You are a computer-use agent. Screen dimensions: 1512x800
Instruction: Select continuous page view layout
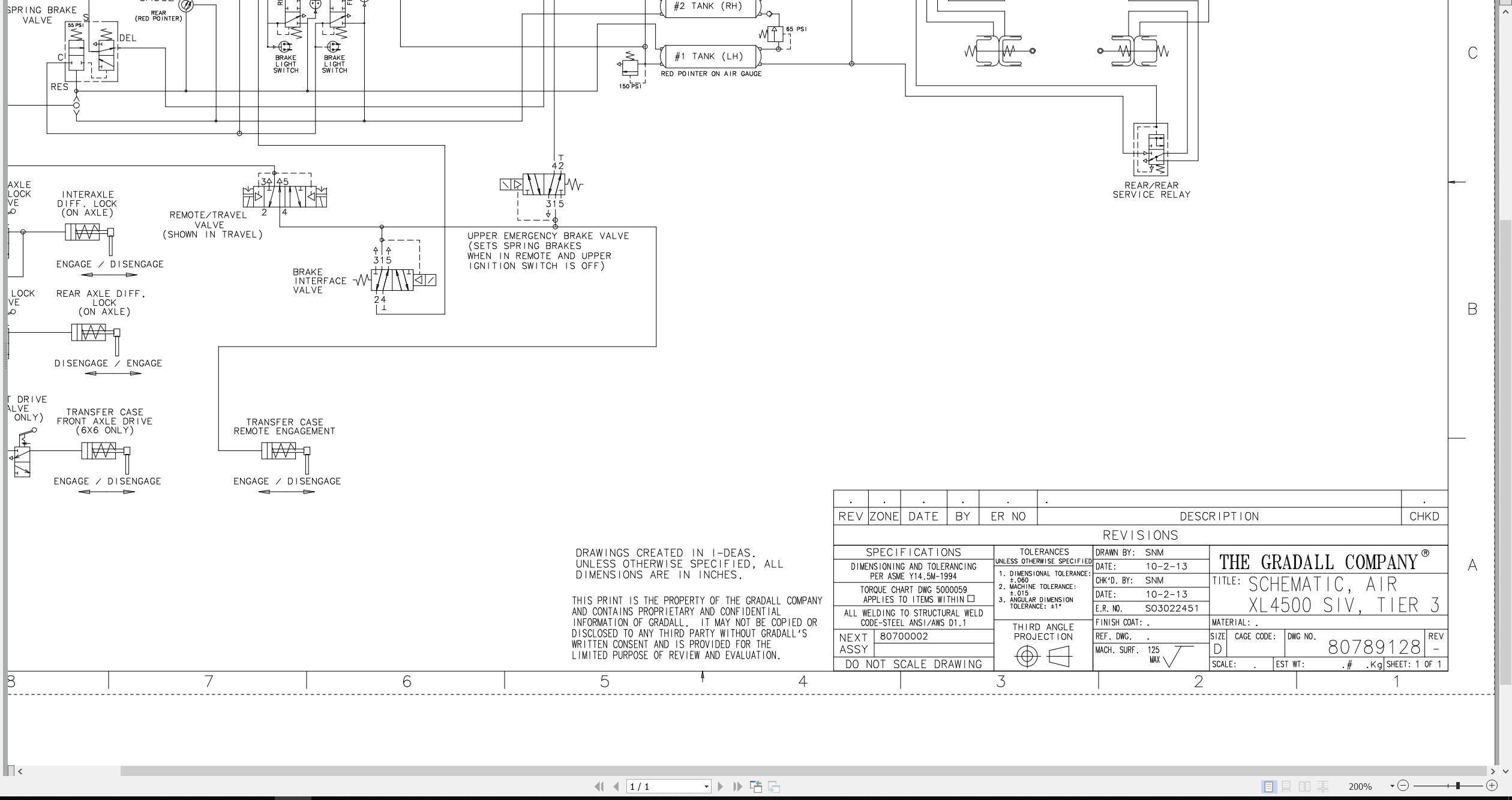tap(1286, 786)
